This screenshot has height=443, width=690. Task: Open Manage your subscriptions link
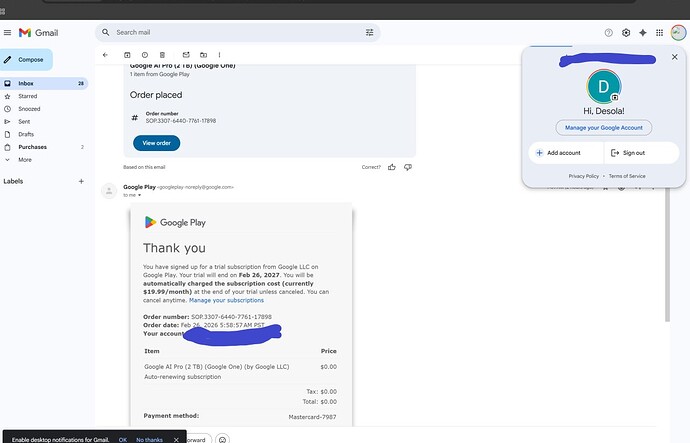point(226,300)
